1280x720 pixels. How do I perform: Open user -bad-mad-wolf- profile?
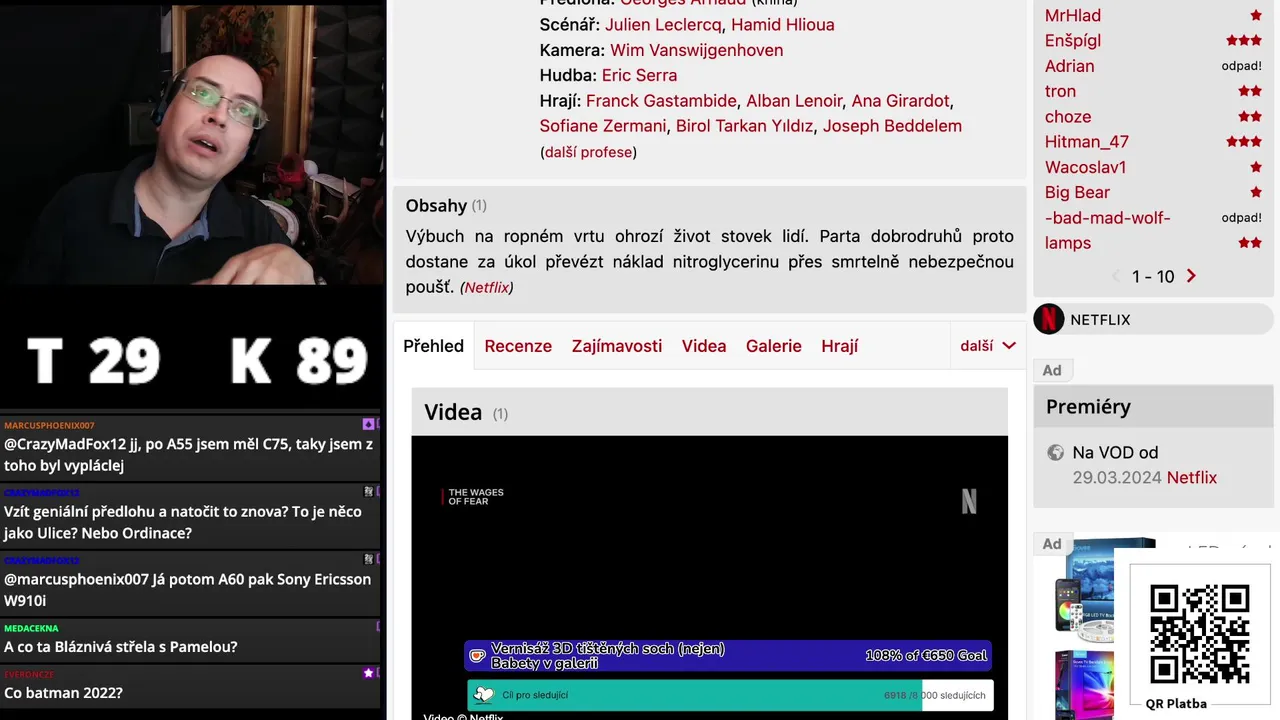click(x=1108, y=218)
